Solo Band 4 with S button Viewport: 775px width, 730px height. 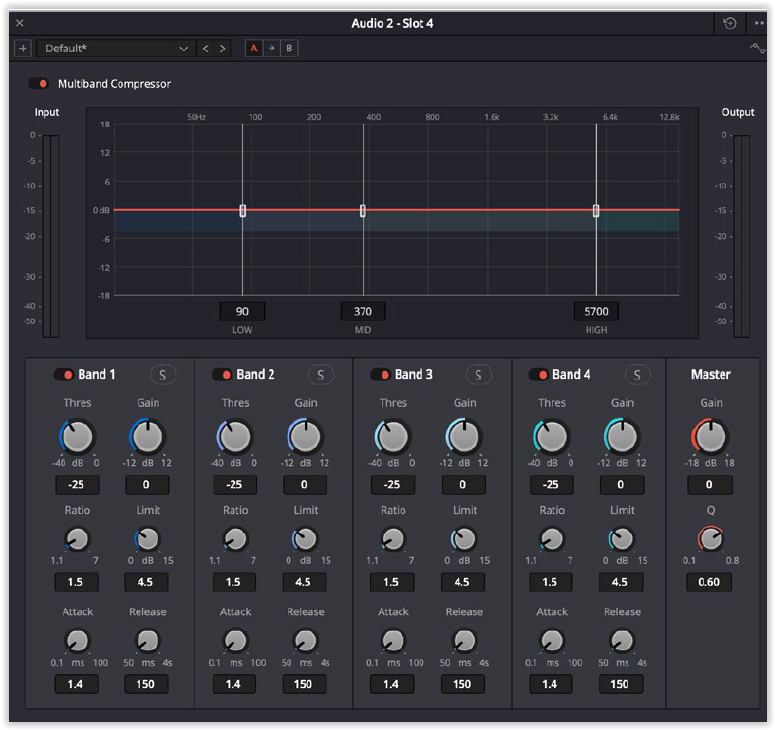pyautogui.click(x=636, y=374)
